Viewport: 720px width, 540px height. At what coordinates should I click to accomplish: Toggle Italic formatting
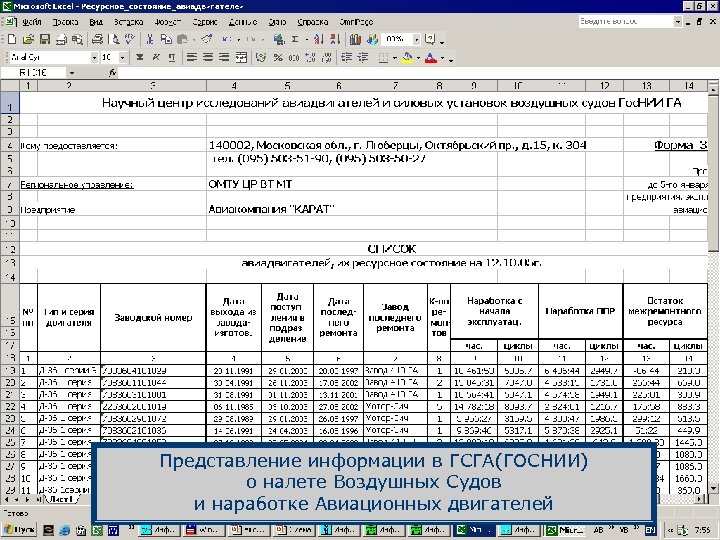(156, 57)
